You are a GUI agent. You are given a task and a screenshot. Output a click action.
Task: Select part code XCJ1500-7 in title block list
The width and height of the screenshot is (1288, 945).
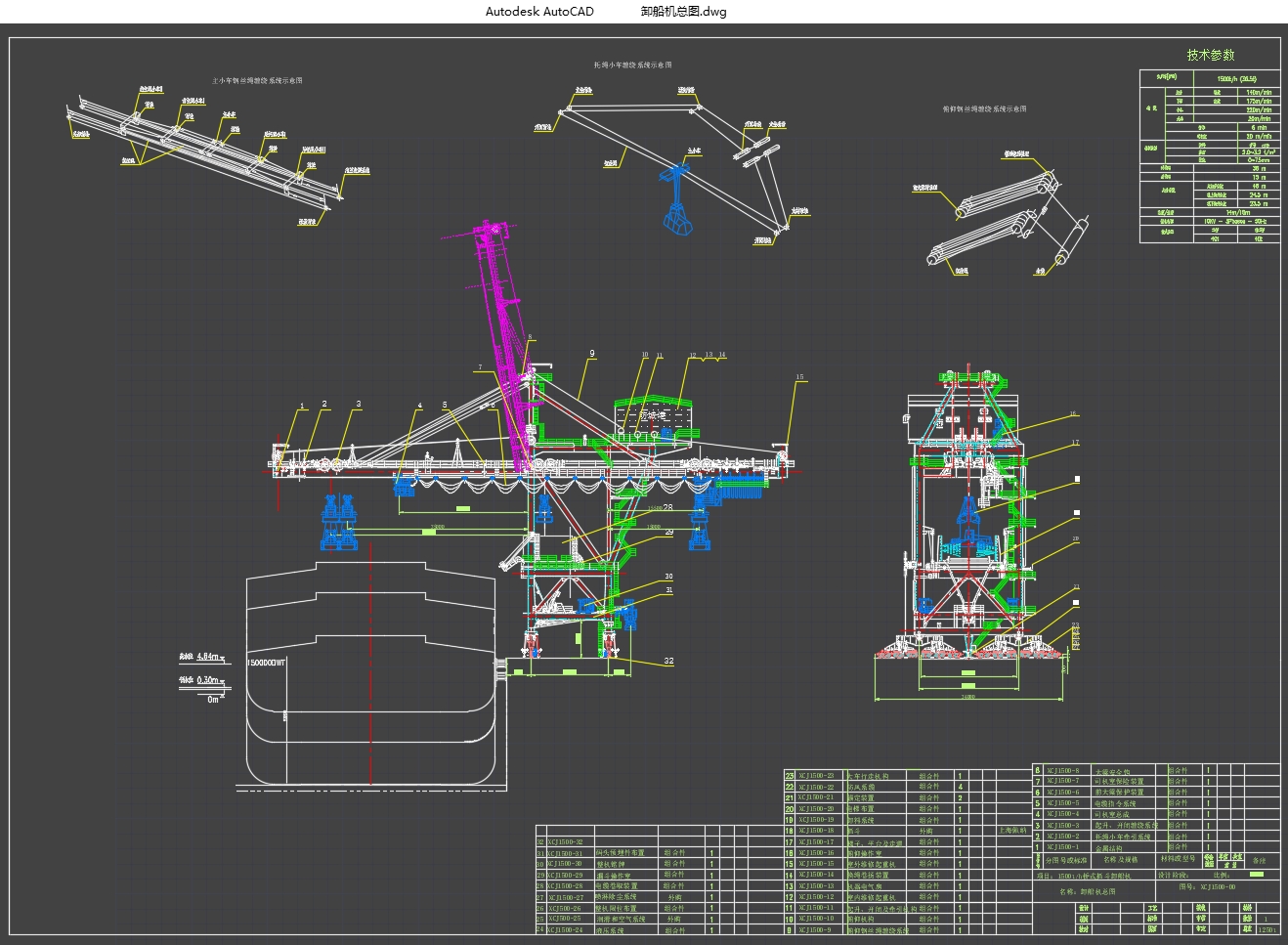1063,781
